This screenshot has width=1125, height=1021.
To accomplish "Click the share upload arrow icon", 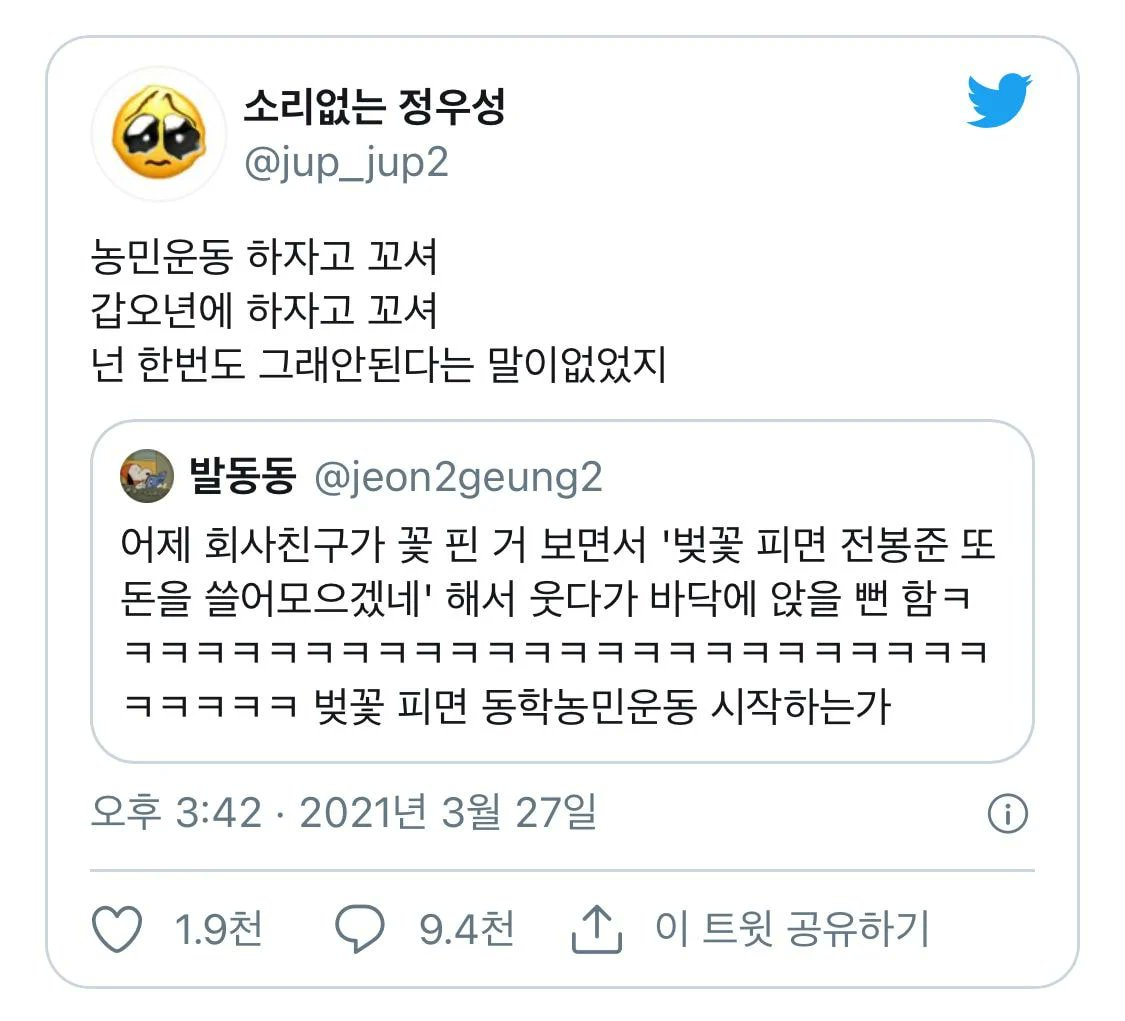I will point(596,929).
